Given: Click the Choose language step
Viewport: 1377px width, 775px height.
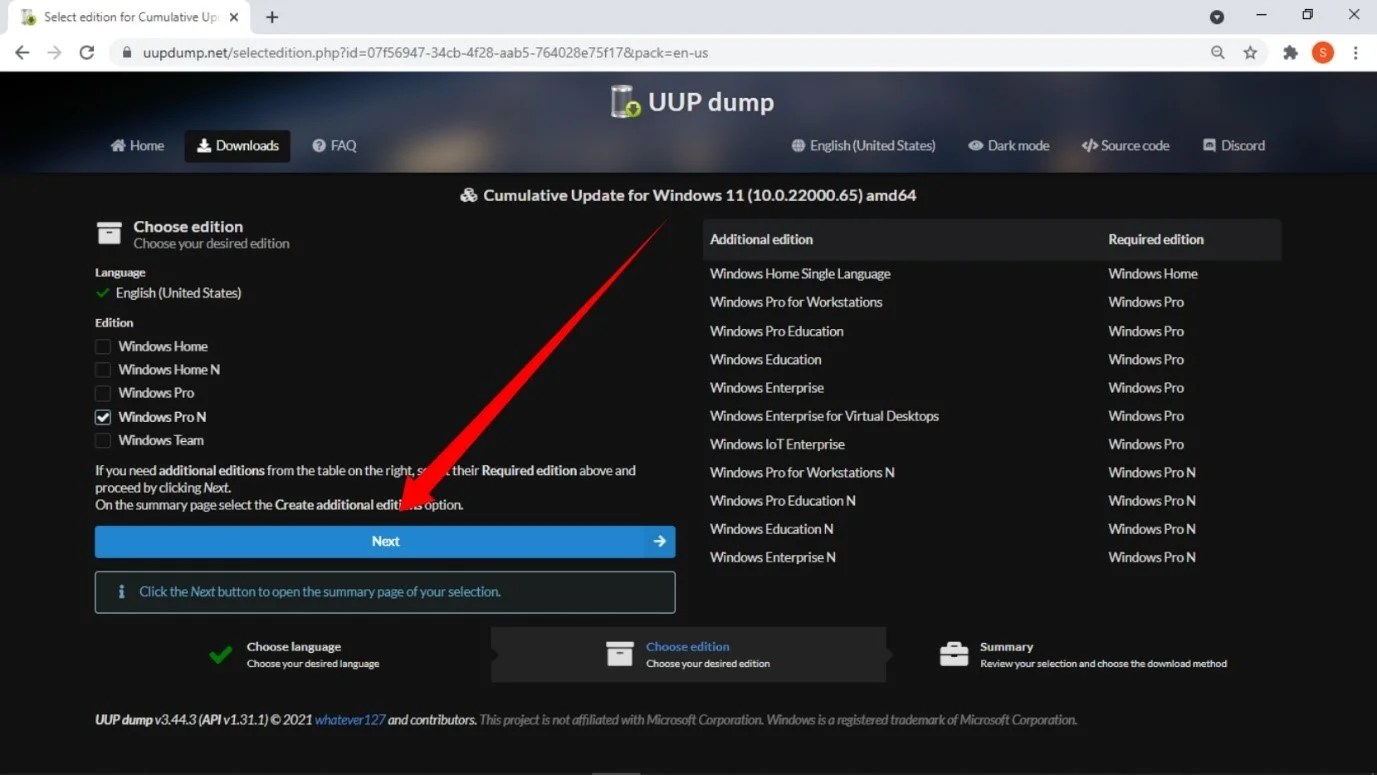Looking at the screenshot, I should pyautogui.click(x=293, y=654).
